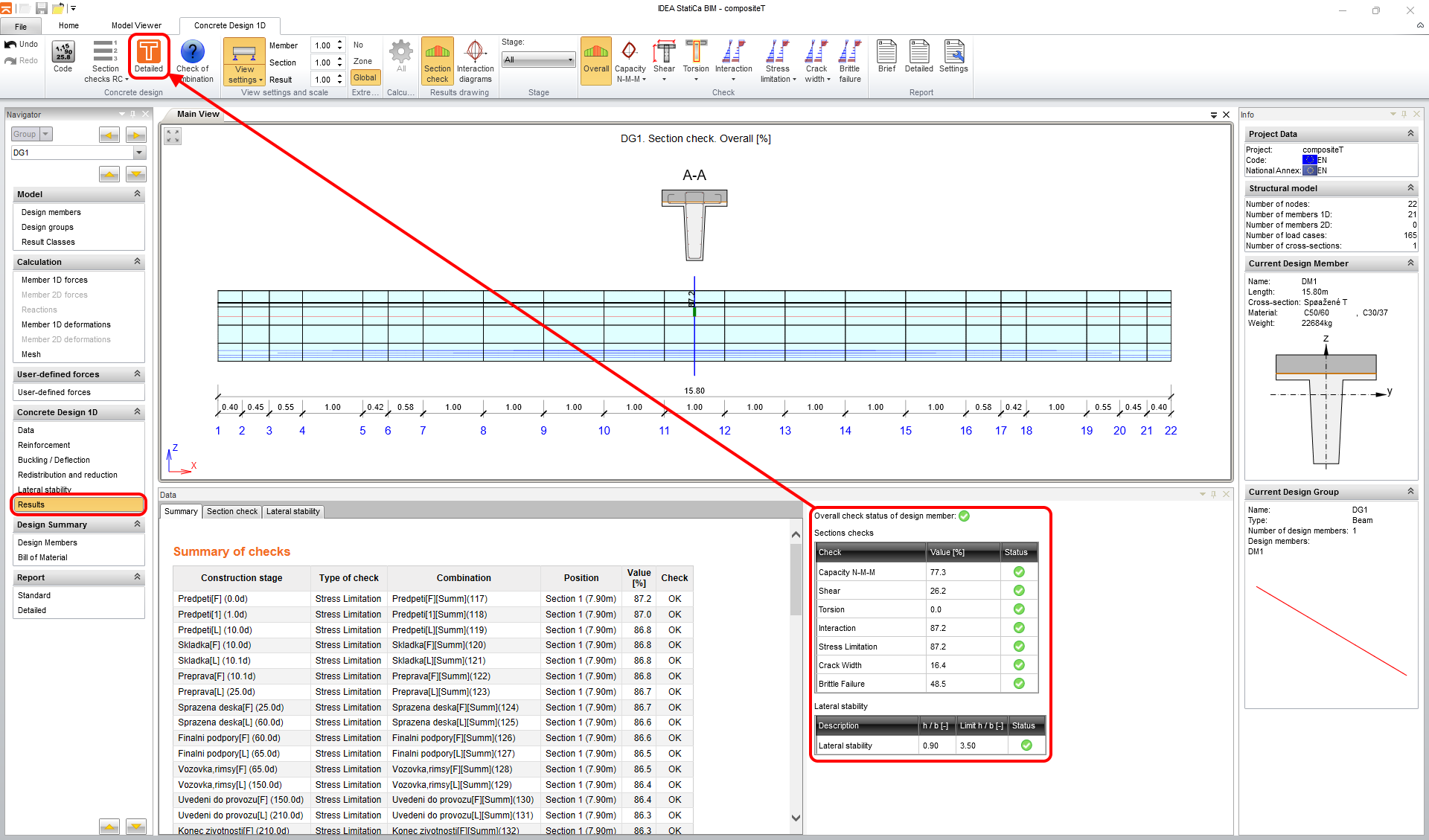Toggle the Global extreme display

[364, 77]
